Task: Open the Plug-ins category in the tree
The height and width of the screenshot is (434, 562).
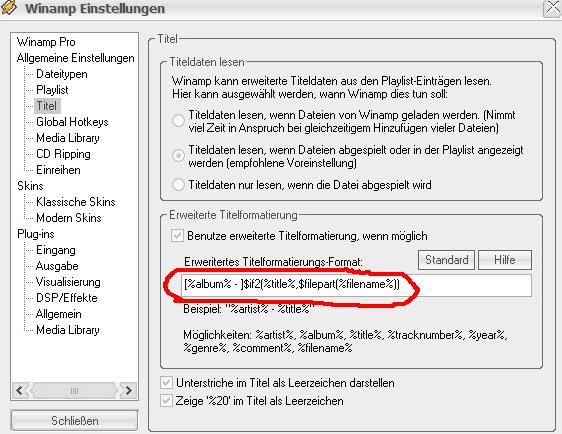Action: (36, 234)
